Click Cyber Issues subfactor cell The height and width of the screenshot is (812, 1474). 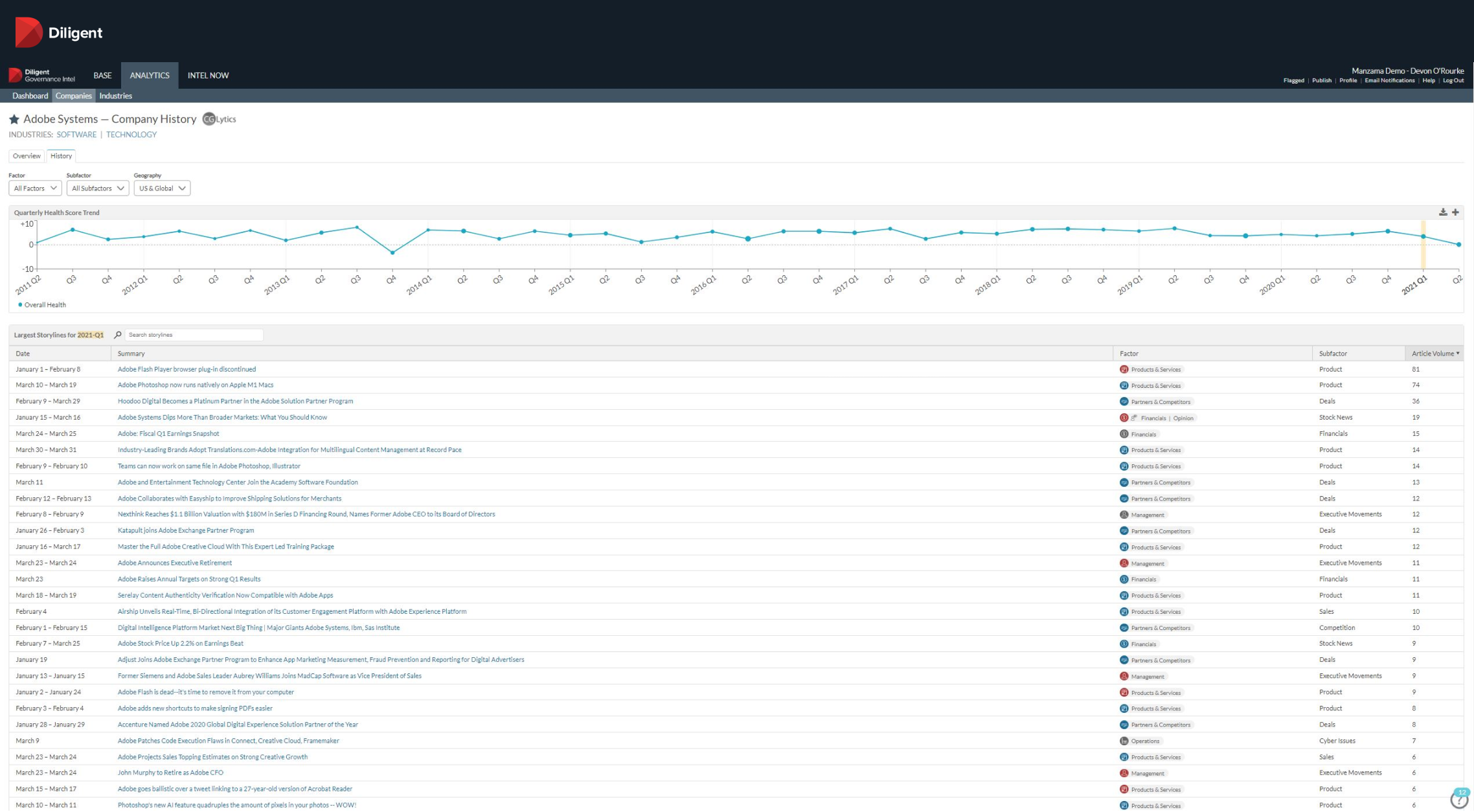click(1337, 741)
